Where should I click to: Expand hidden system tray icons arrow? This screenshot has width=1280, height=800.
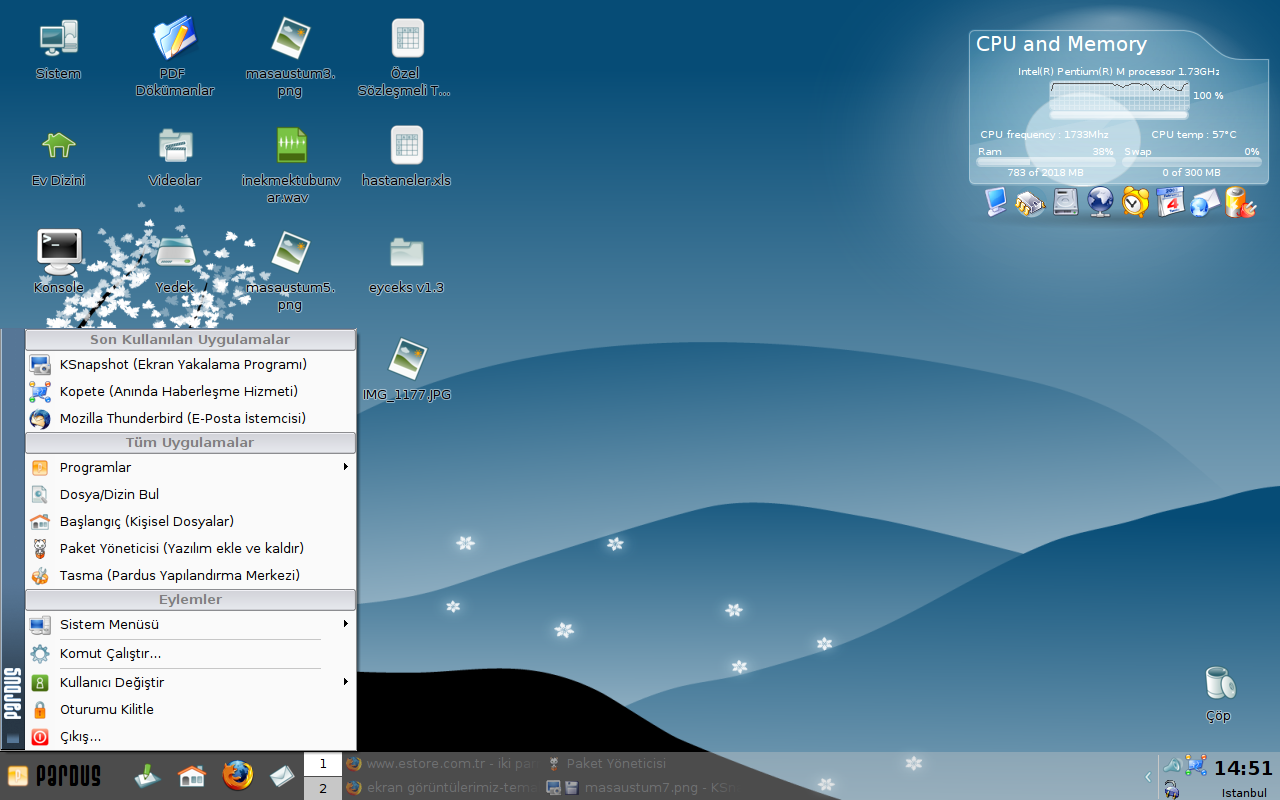[x=1148, y=776]
